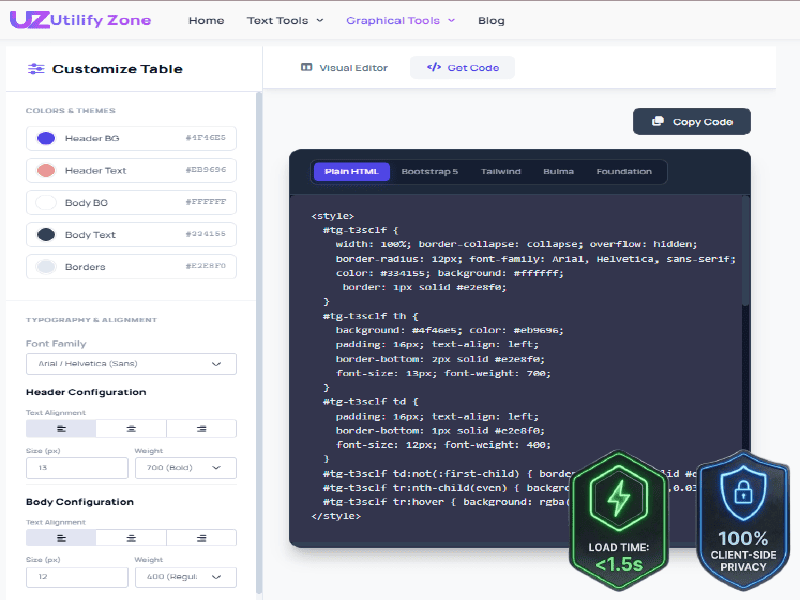This screenshot has height=600, width=800.
Task: Edit the Header Size (px) input field
Action: pos(77,467)
